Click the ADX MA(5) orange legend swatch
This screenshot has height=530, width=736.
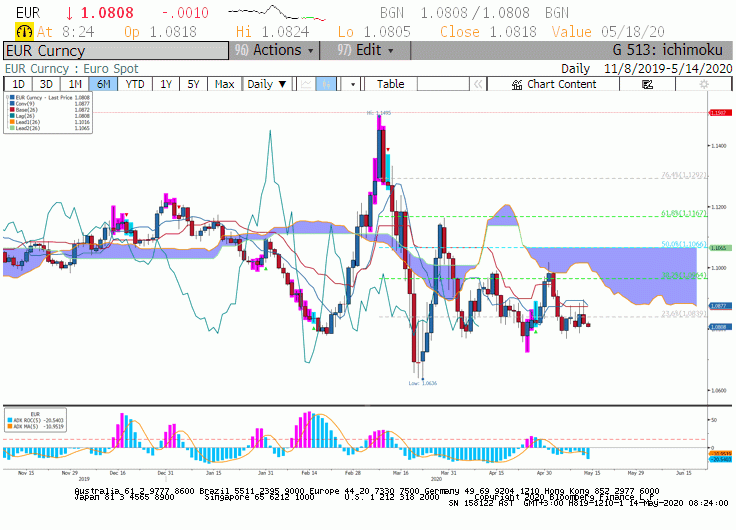click(x=10, y=427)
